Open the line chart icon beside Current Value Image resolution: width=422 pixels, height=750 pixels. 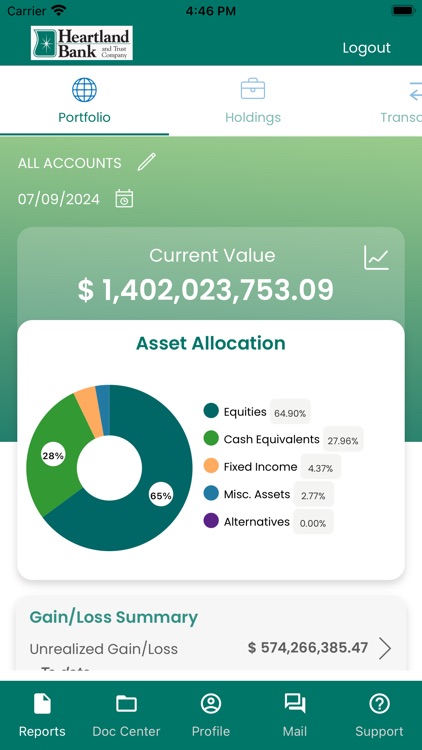(x=377, y=257)
